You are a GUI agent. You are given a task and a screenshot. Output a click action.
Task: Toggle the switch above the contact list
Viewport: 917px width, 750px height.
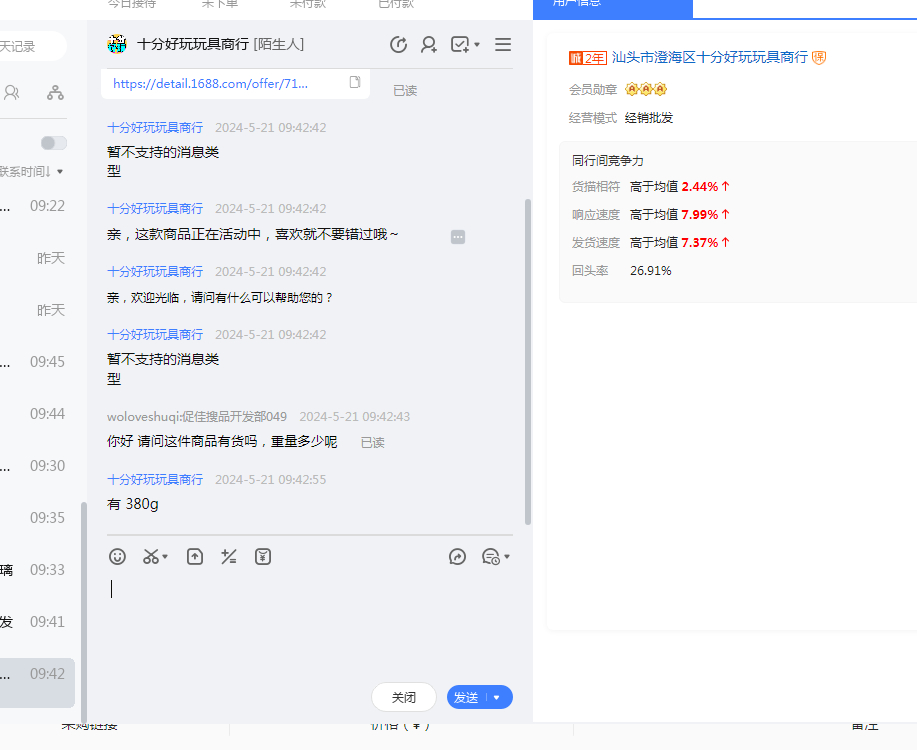[x=54, y=143]
